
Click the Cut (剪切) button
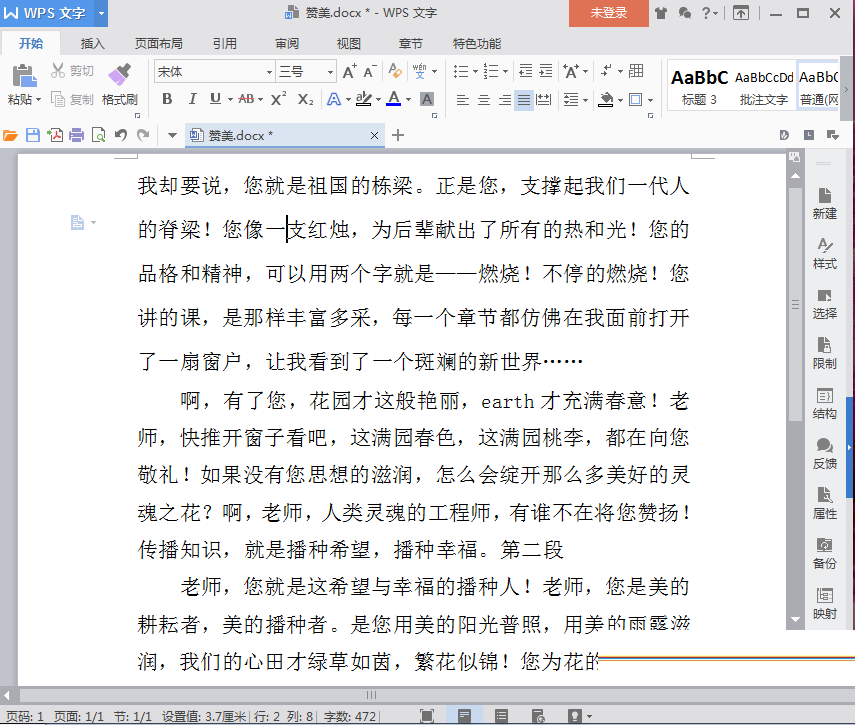pos(72,71)
